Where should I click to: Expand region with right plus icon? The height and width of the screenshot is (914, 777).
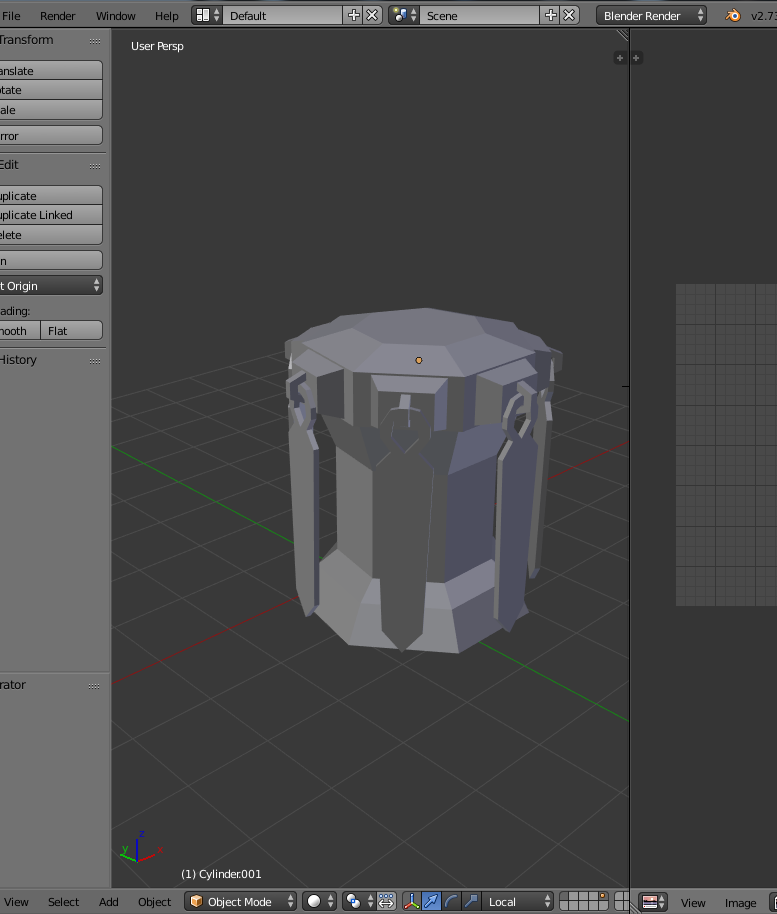[636, 58]
